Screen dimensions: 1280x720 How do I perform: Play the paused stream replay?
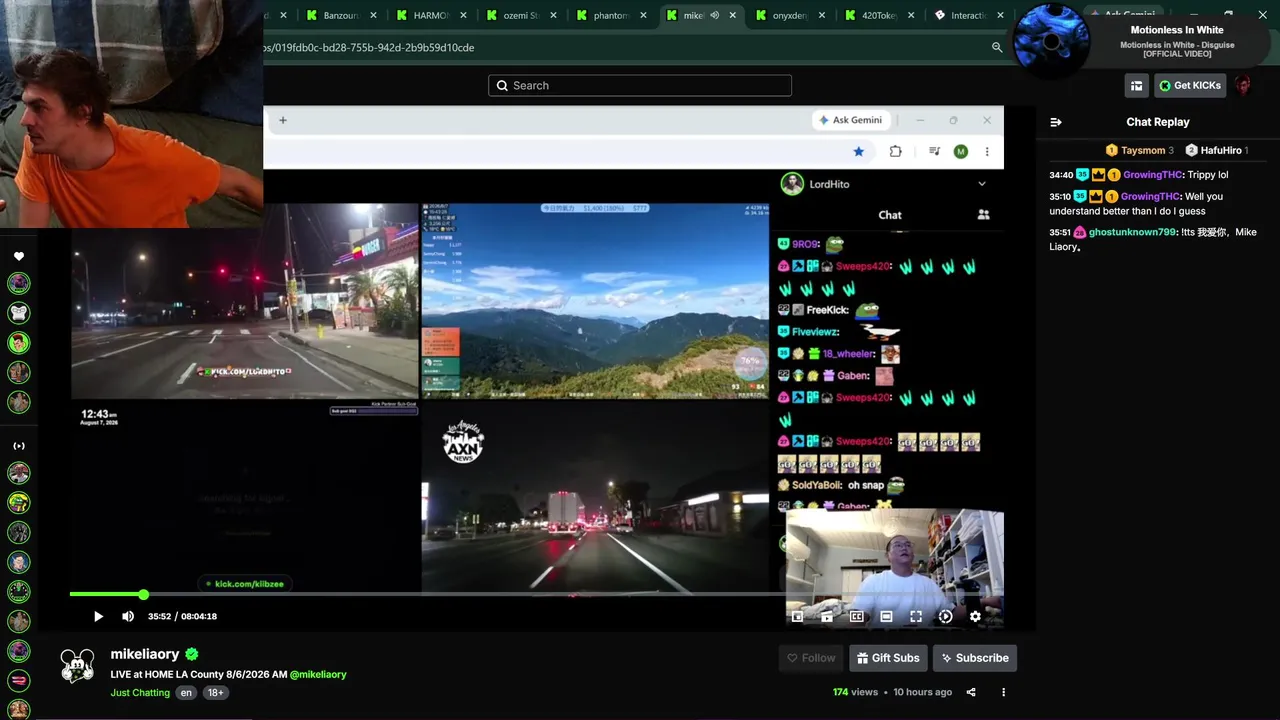pos(98,616)
